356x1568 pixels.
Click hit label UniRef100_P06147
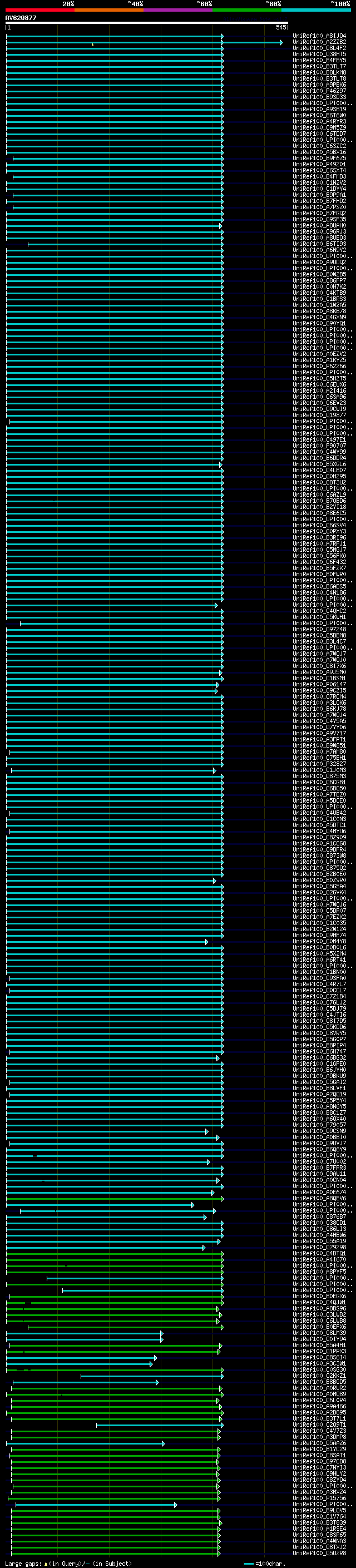[319, 684]
